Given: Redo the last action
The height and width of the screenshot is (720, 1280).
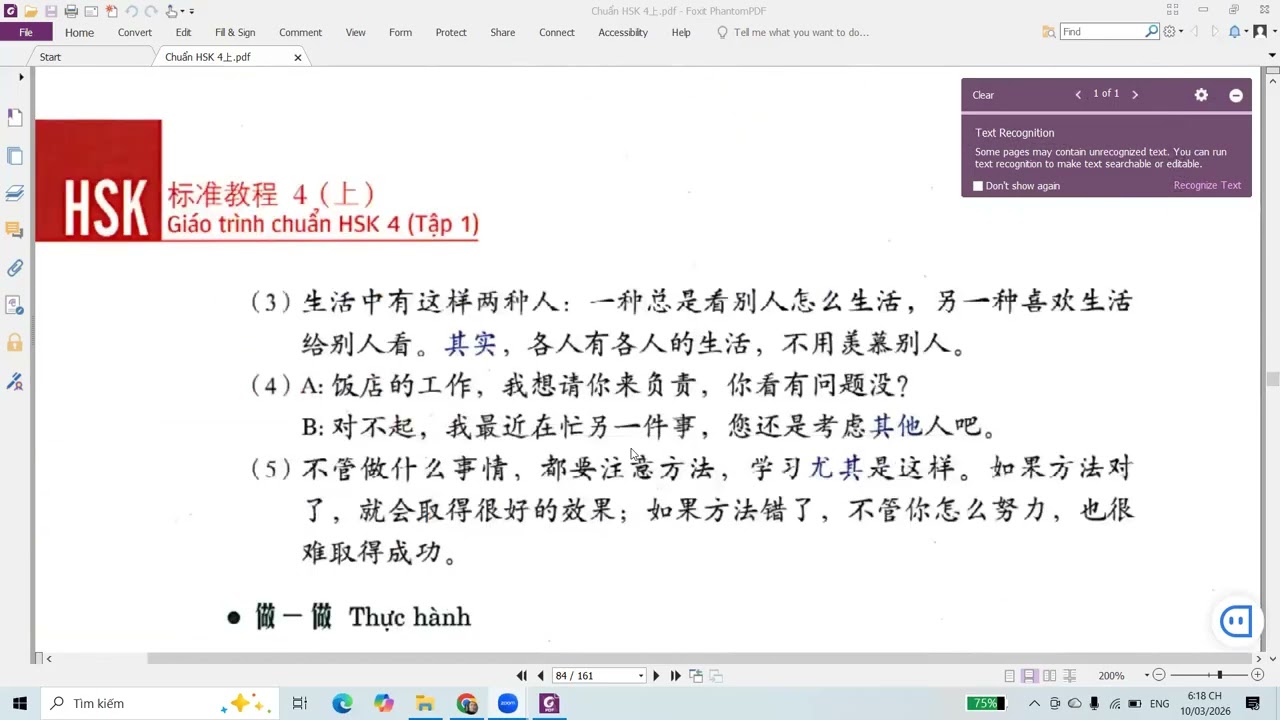Looking at the screenshot, I should point(151,11).
